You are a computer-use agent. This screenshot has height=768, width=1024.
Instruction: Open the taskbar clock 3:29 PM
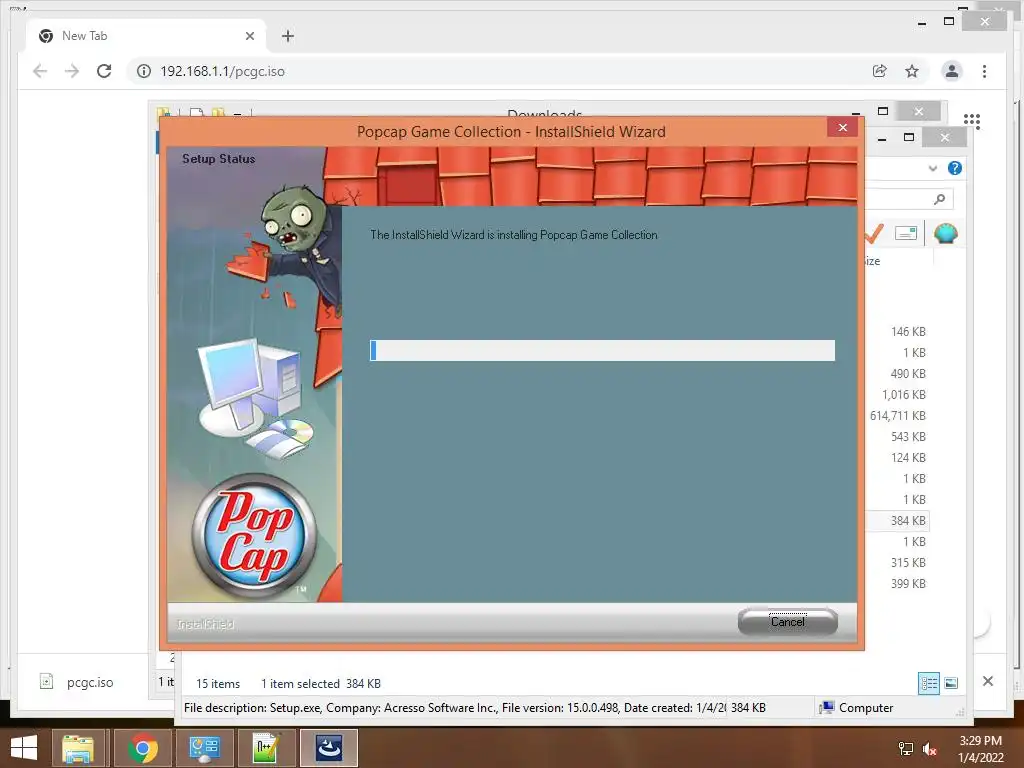click(x=980, y=749)
